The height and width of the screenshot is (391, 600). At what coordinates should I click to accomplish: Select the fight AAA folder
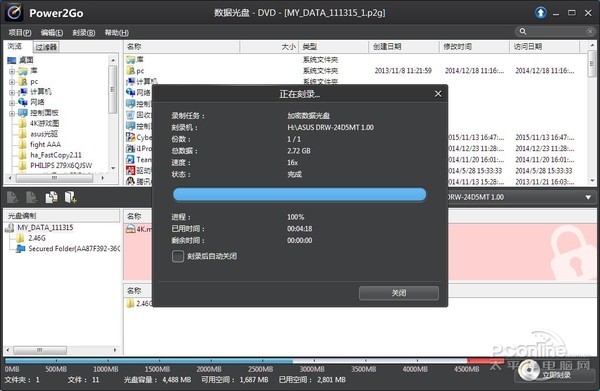point(41,144)
